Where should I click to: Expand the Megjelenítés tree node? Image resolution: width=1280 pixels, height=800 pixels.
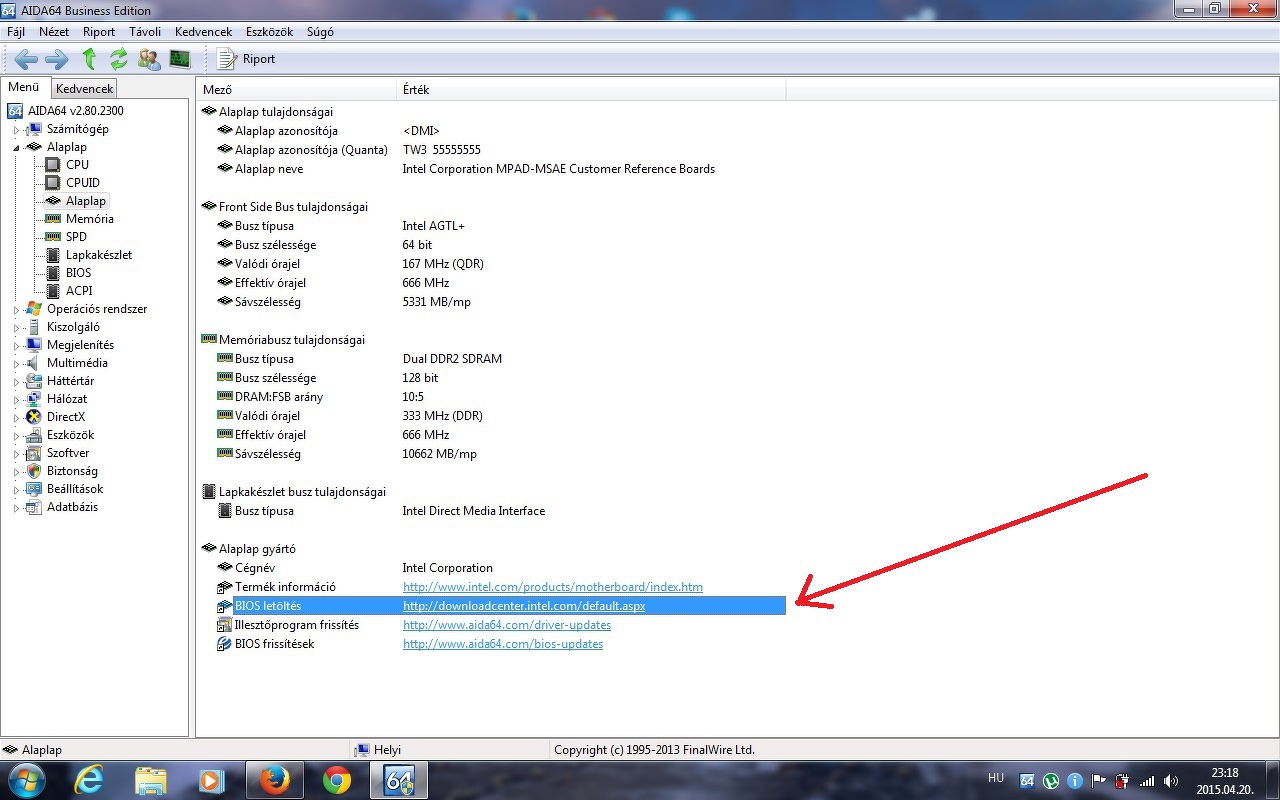(16, 346)
